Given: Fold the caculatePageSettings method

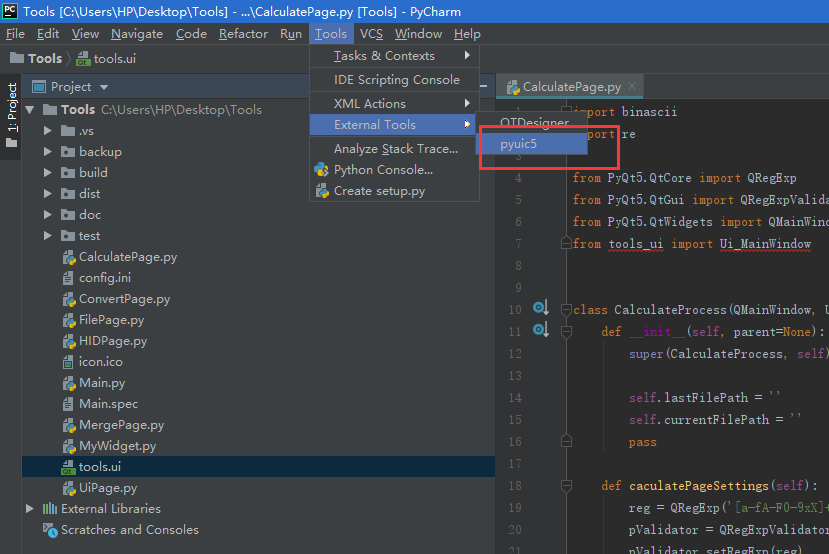Looking at the screenshot, I should (x=566, y=485).
